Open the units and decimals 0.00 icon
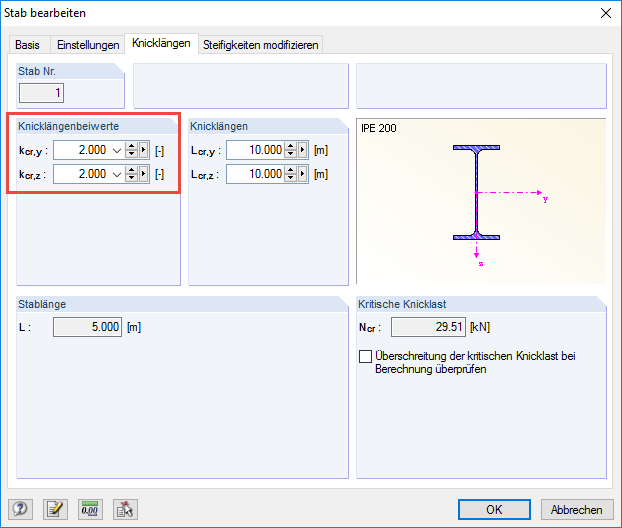622x528 pixels. pyautogui.click(x=90, y=509)
